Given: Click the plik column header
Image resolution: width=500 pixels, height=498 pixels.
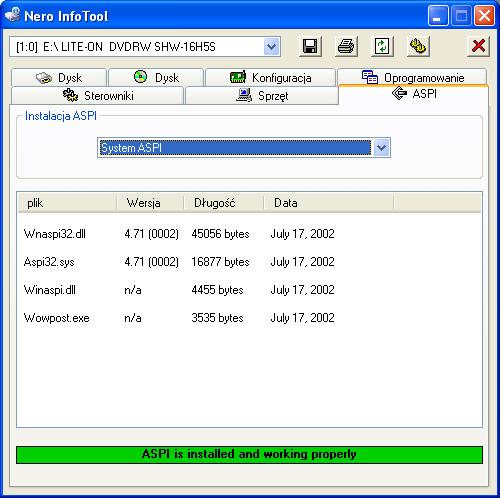Looking at the screenshot, I should (67, 203).
